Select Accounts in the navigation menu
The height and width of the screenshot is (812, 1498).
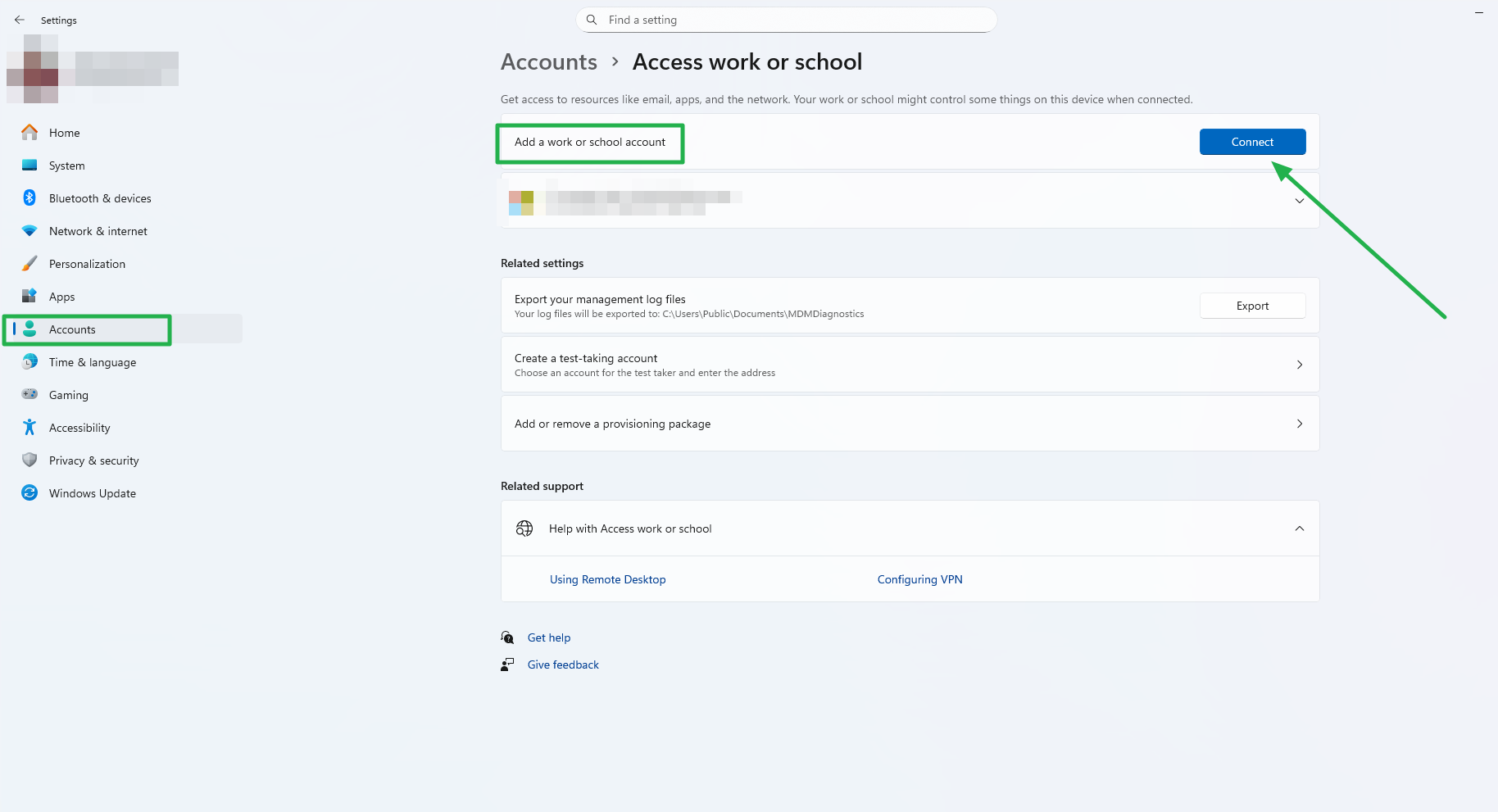pyautogui.click(x=72, y=329)
